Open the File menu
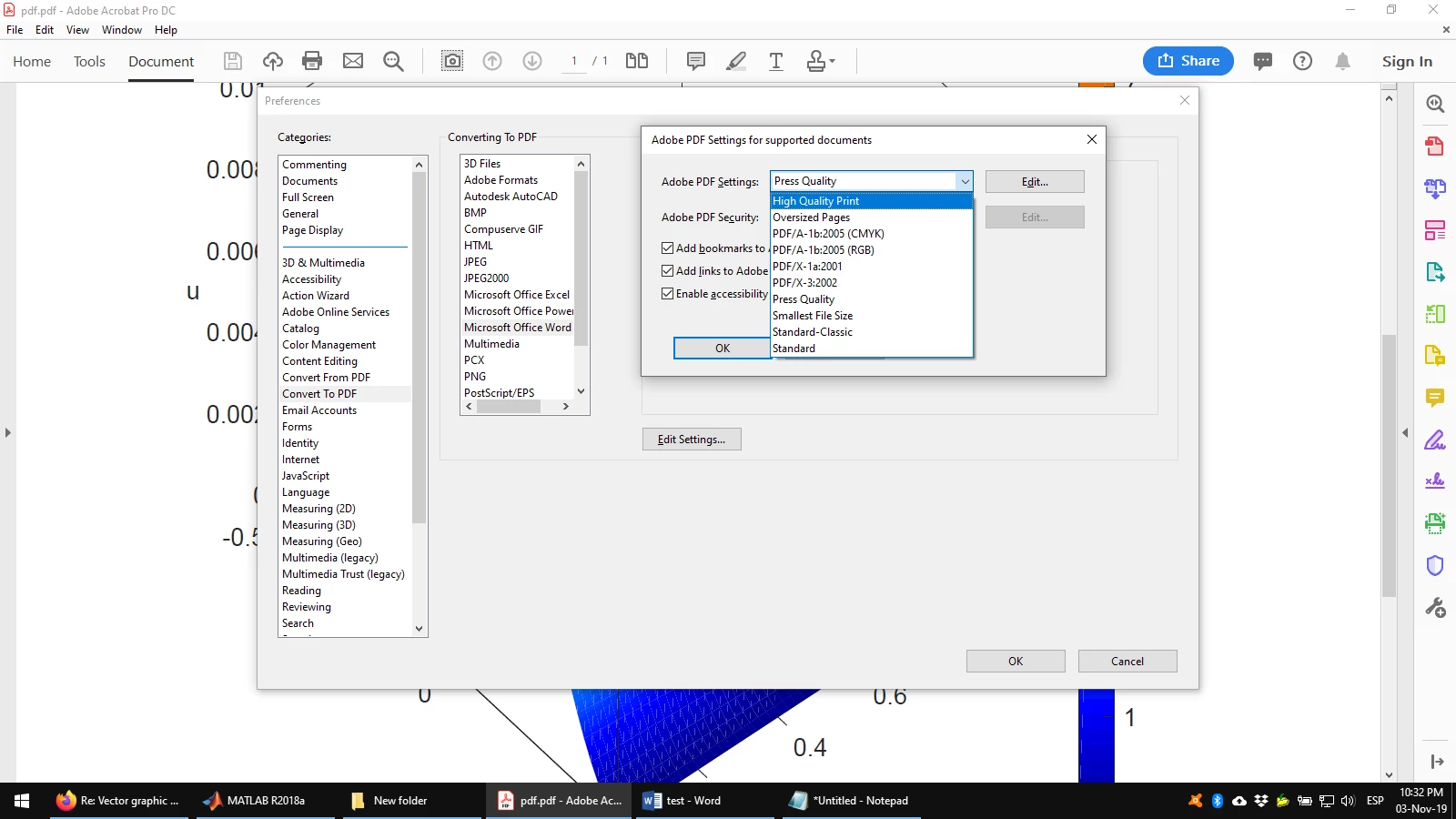1456x819 pixels. pos(15,30)
